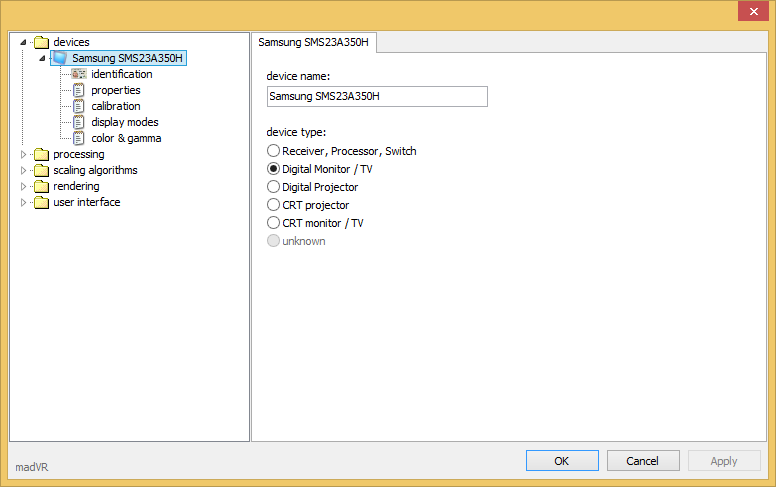Click the properties page icon
776x487 pixels.
[x=79, y=90]
